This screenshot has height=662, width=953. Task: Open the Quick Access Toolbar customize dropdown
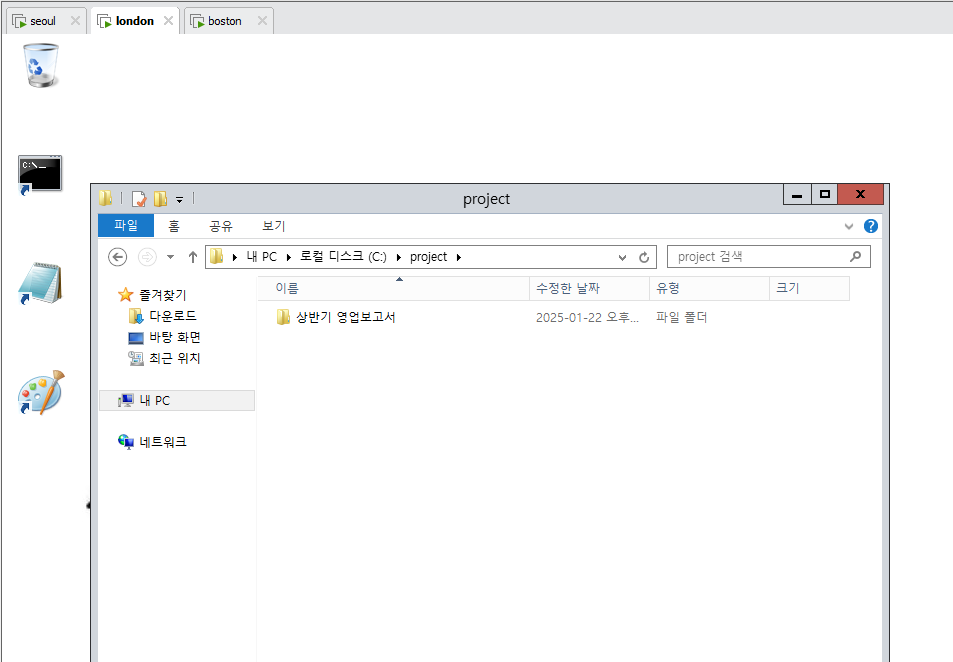(x=179, y=199)
